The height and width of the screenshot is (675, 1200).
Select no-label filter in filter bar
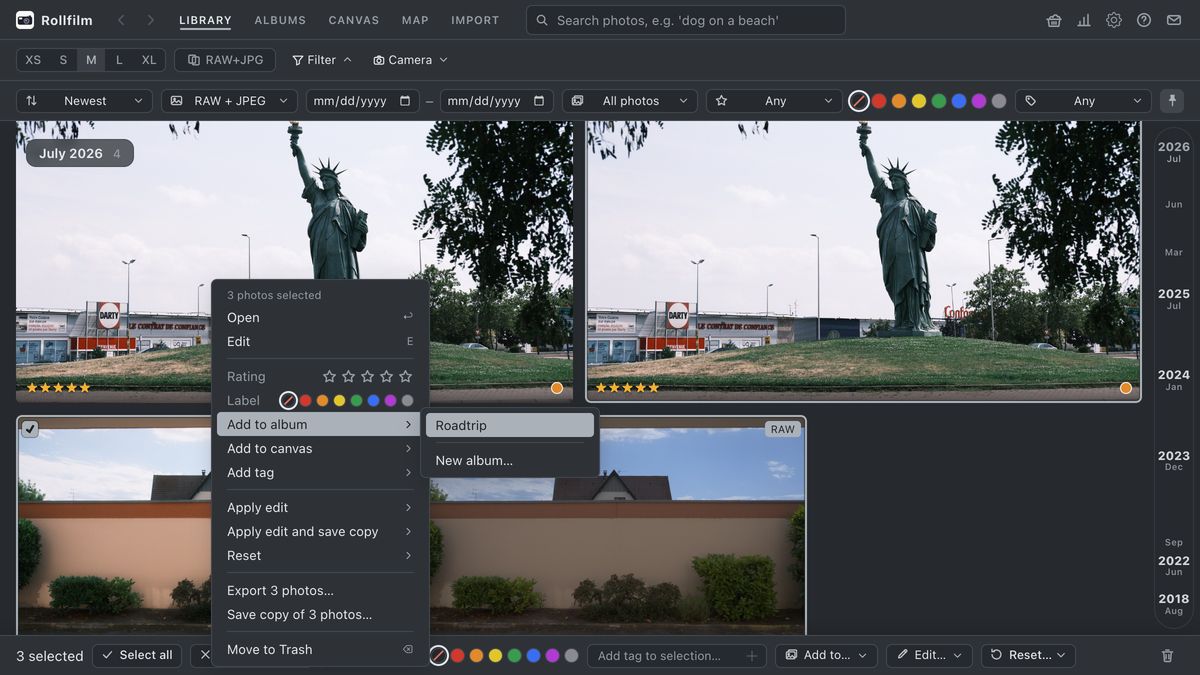859,101
